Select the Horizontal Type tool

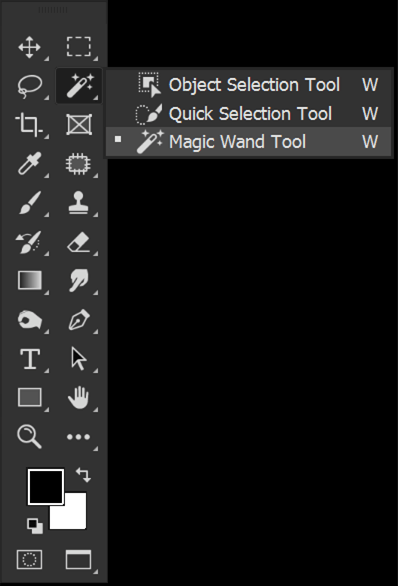tap(30, 359)
